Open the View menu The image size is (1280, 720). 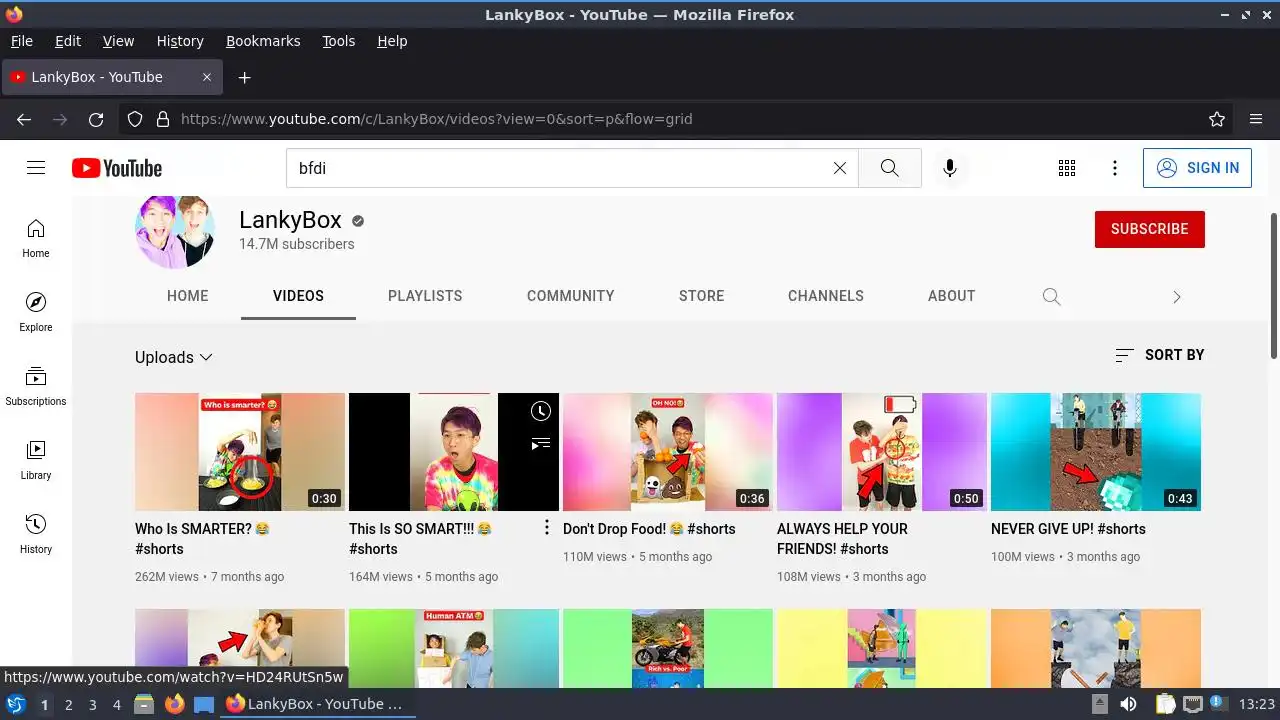pos(118,41)
